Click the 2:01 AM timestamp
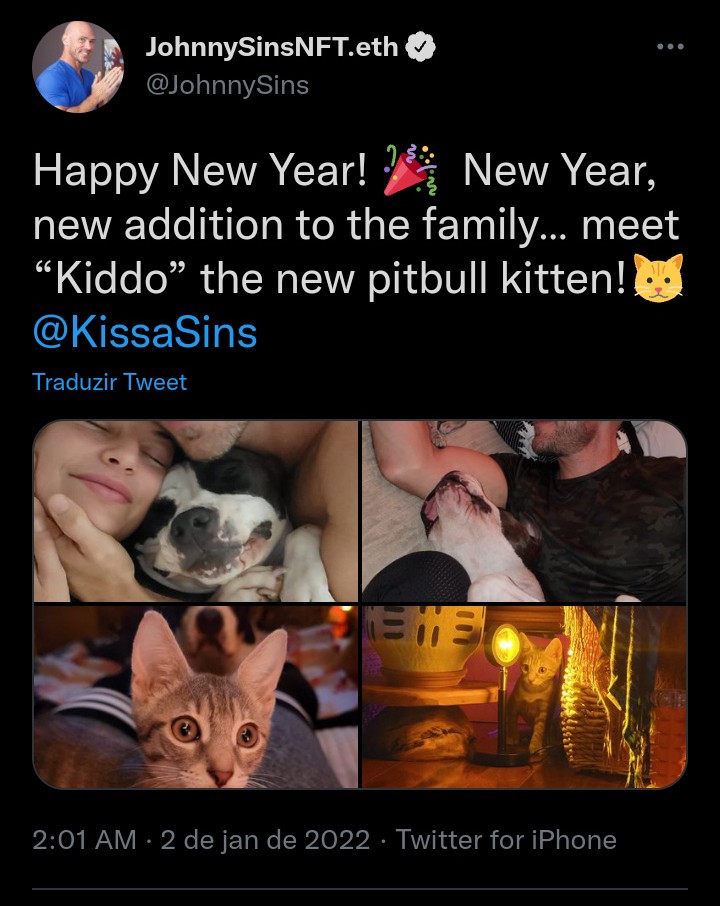The height and width of the screenshot is (906, 720). pos(84,840)
